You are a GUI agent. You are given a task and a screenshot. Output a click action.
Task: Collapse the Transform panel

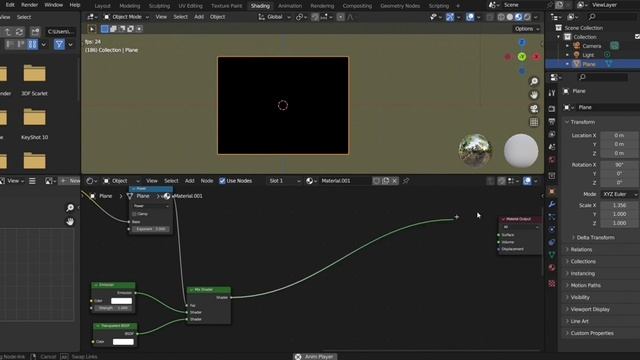582,122
